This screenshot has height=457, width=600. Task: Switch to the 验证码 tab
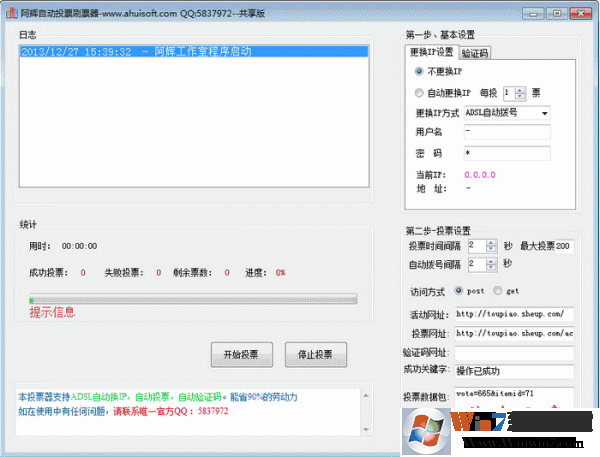(x=474, y=52)
